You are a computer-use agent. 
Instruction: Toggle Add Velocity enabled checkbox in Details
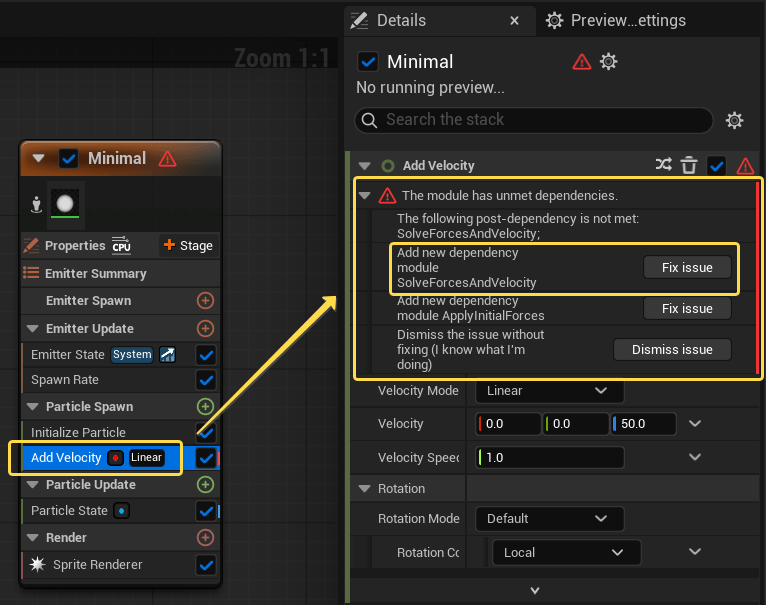pos(717,166)
